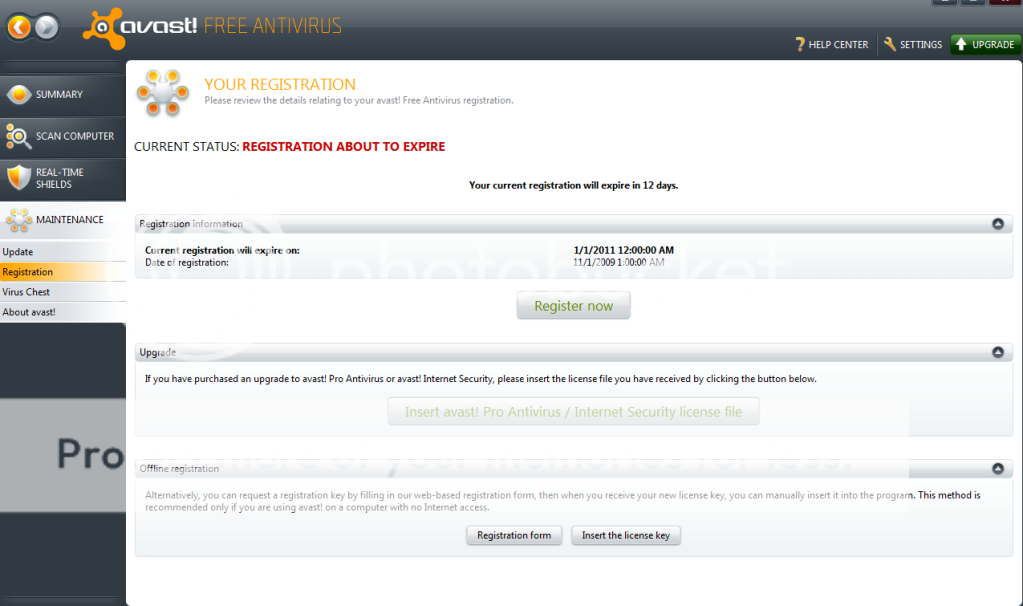This screenshot has width=1023, height=606.
Task: Click the expiry date 1/1/2011 12:00:00 AM
Action: tap(623, 250)
